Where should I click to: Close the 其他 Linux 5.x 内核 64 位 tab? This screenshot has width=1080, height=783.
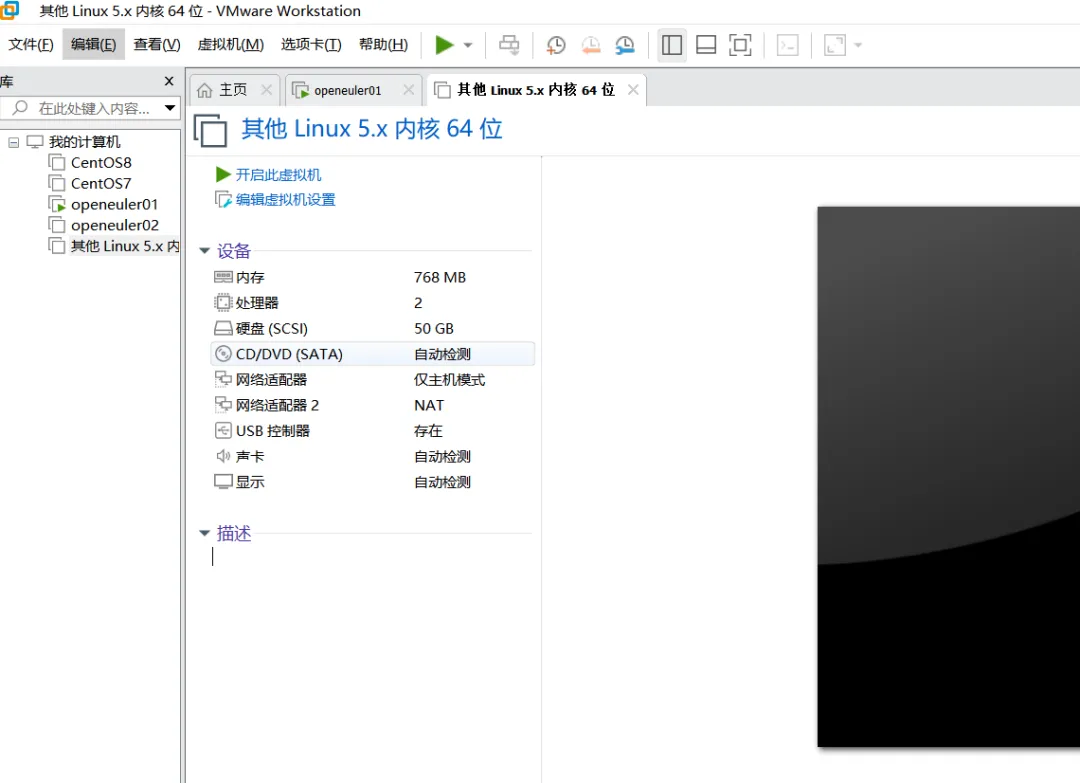click(x=633, y=90)
